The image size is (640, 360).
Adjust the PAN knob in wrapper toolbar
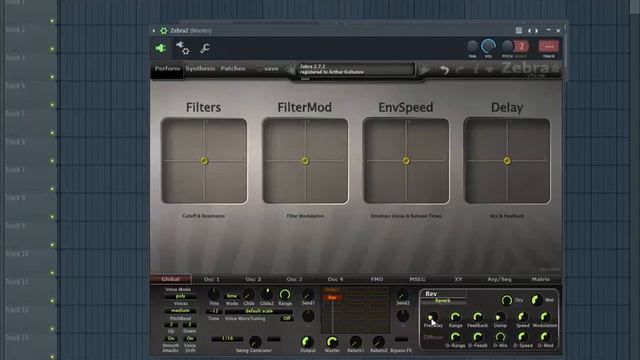click(x=472, y=46)
